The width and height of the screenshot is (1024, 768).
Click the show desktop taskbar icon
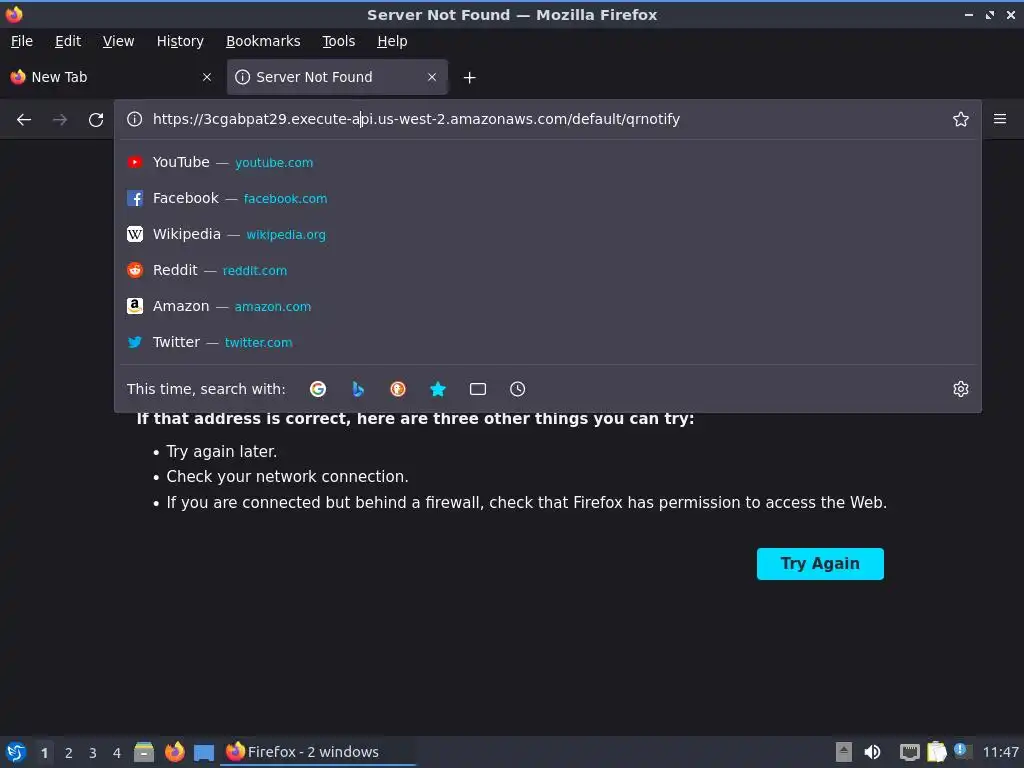point(204,753)
